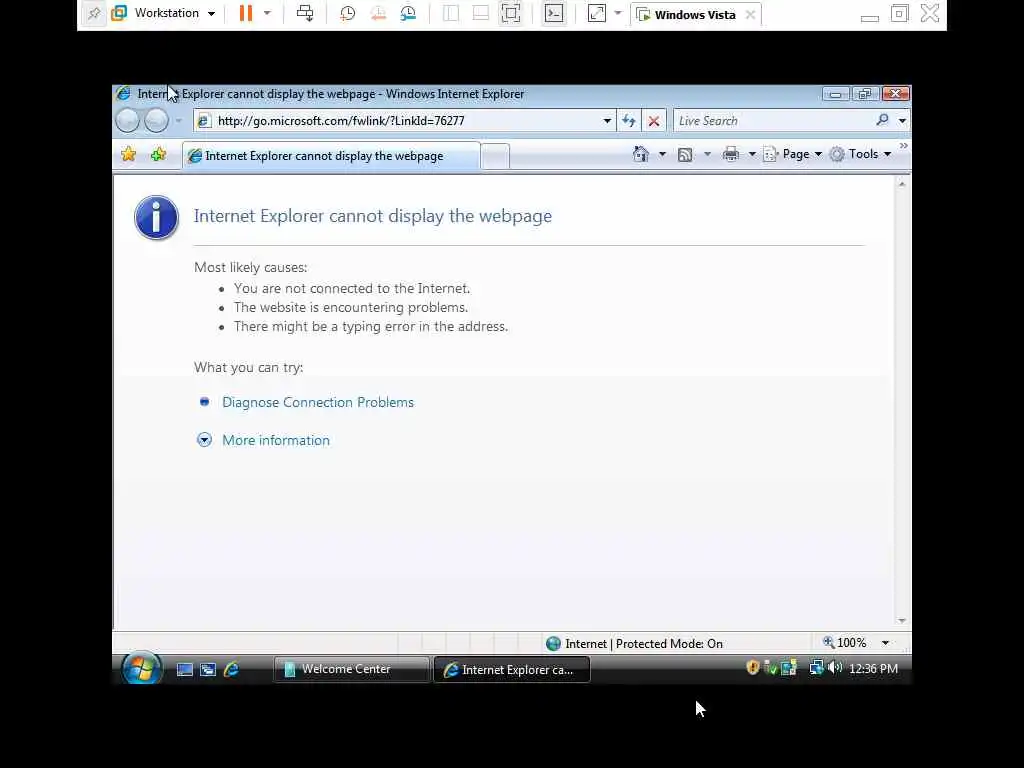1024x768 pixels.
Task: Open the Favorites Center star
Action: (129, 154)
